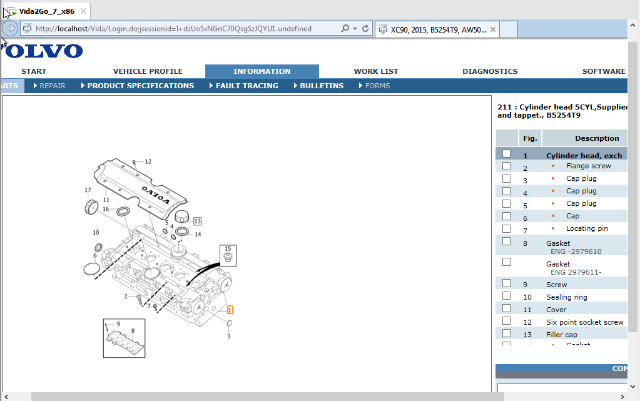Image resolution: width=640 pixels, height=401 pixels.
Task: Open the DIAGNOSTICS tab
Action: (x=490, y=71)
